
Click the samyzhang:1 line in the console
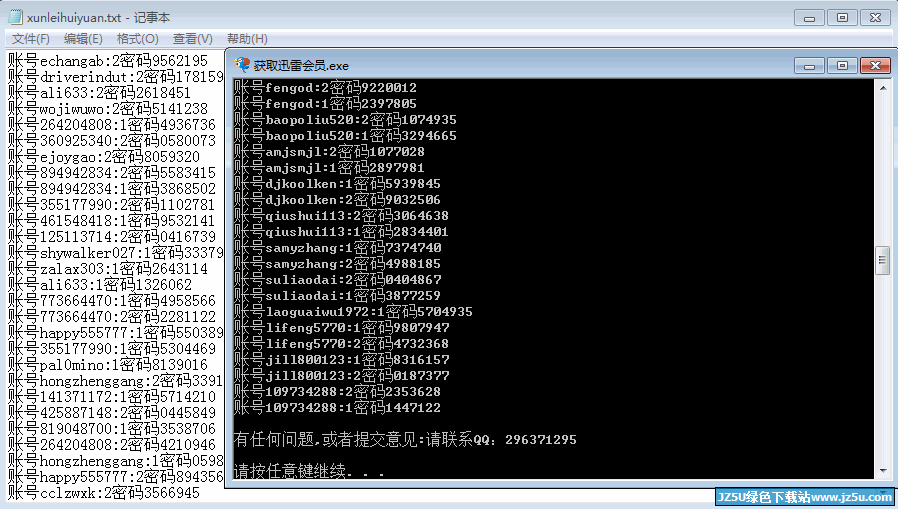pos(337,248)
